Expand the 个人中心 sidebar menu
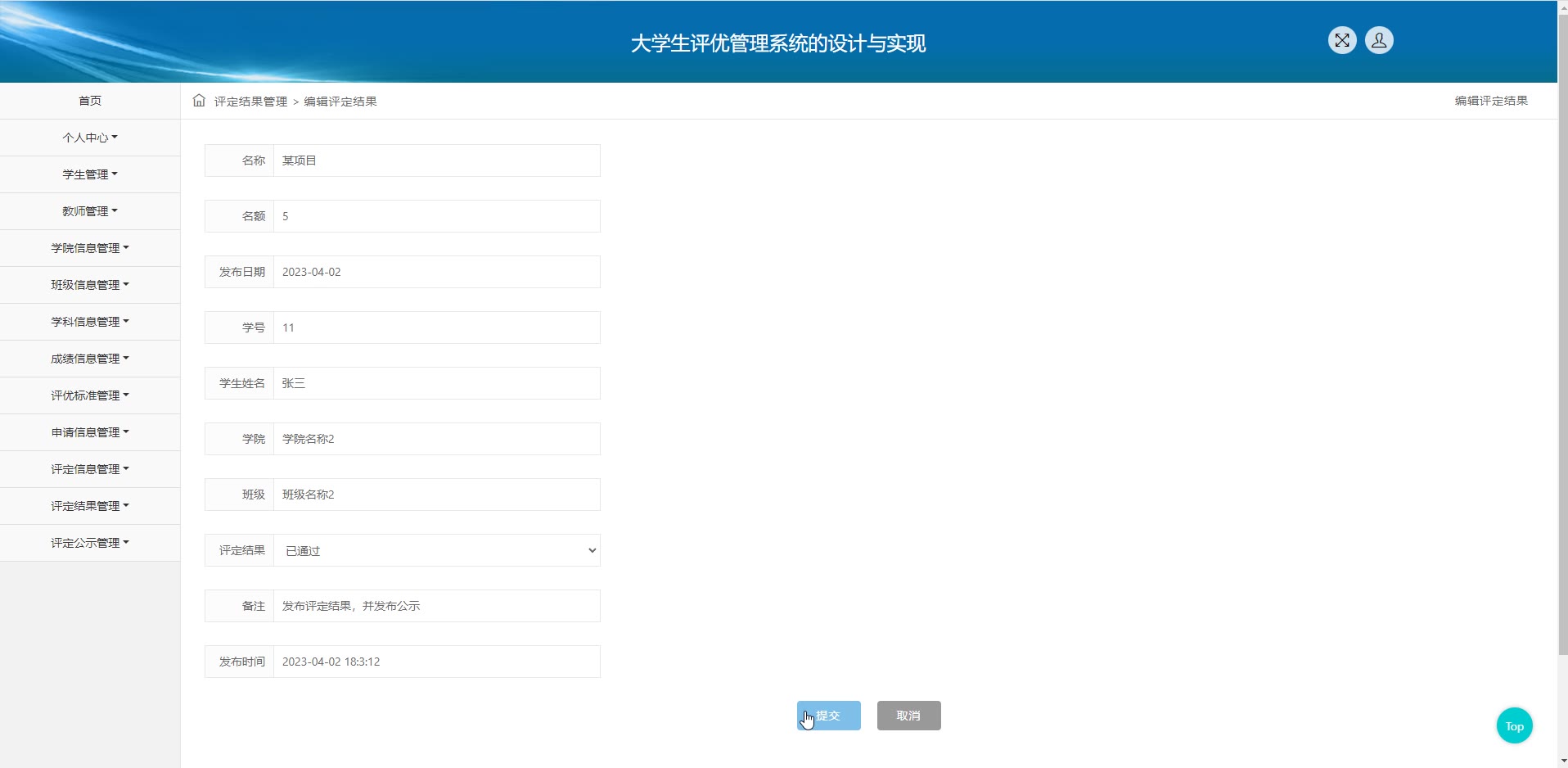 (x=90, y=138)
